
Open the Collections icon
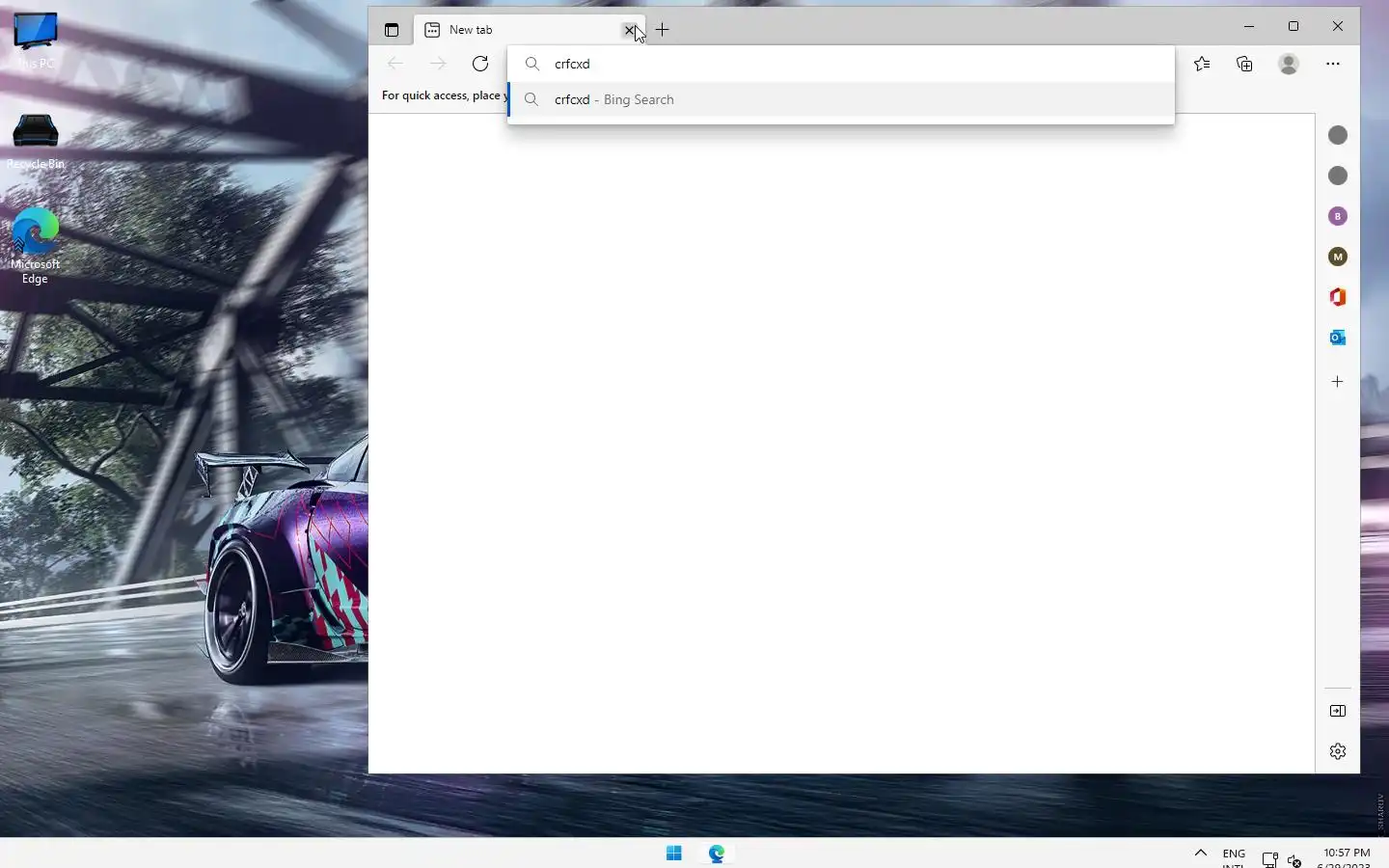(1245, 64)
